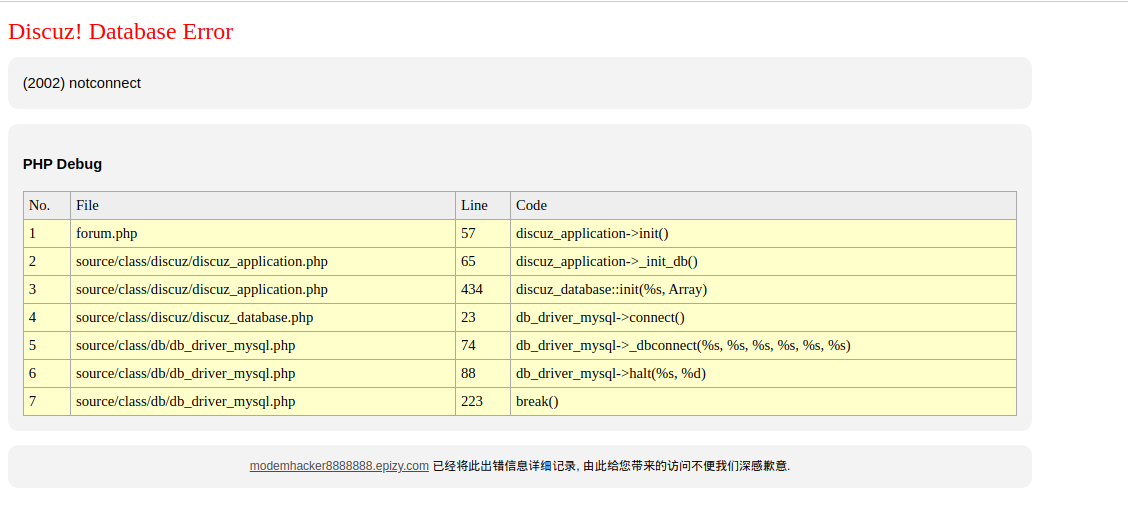Click line number '434'
Image resolution: width=1128 pixels, height=517 pixels.
tap(483, 290)
